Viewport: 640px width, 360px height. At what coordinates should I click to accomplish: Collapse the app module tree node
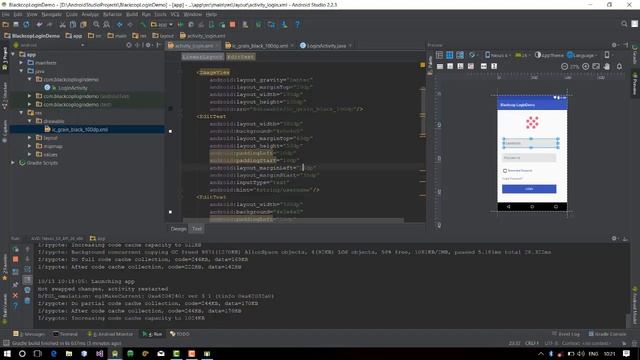(13, 54)
